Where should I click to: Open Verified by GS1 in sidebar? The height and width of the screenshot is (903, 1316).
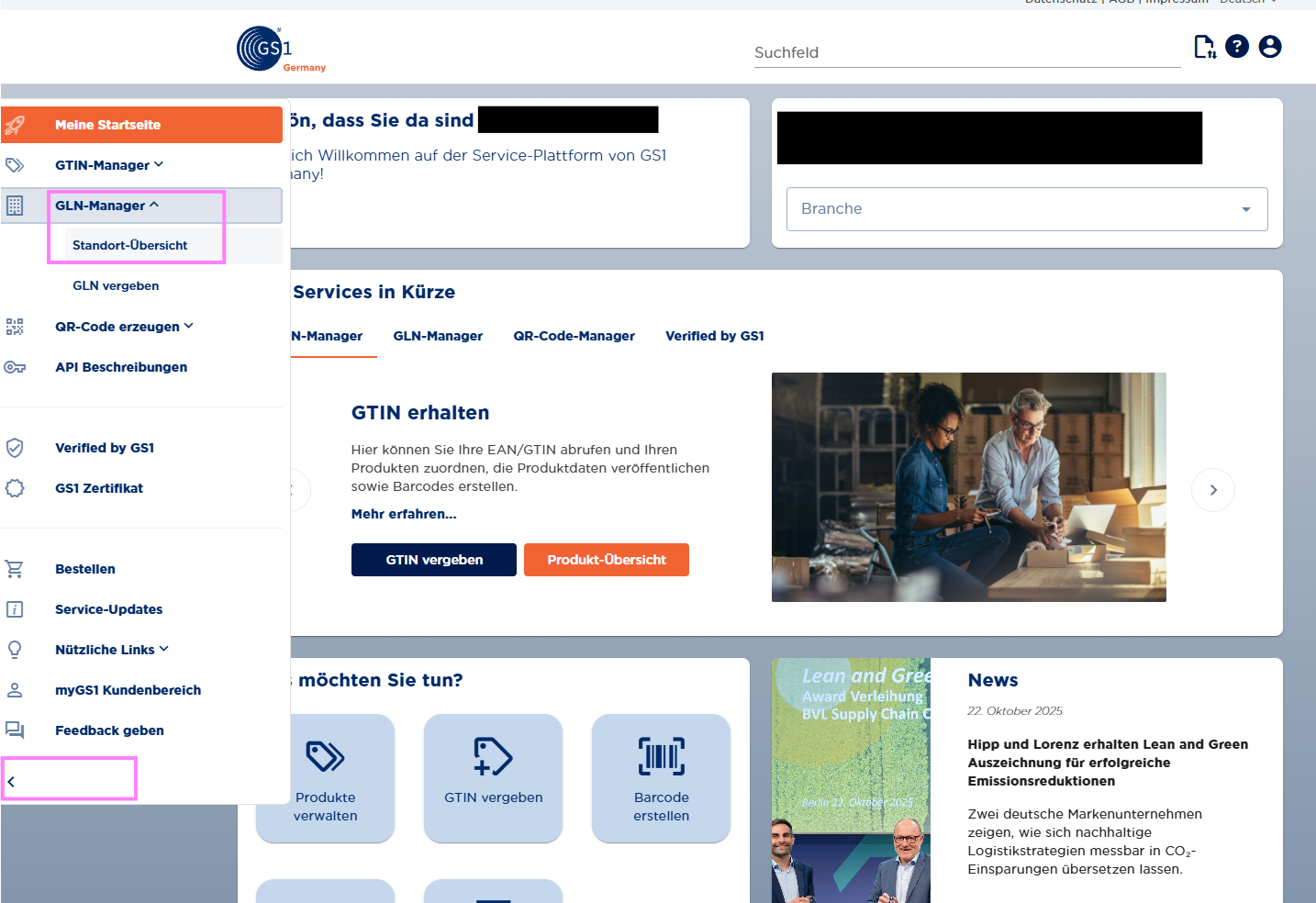105,448
